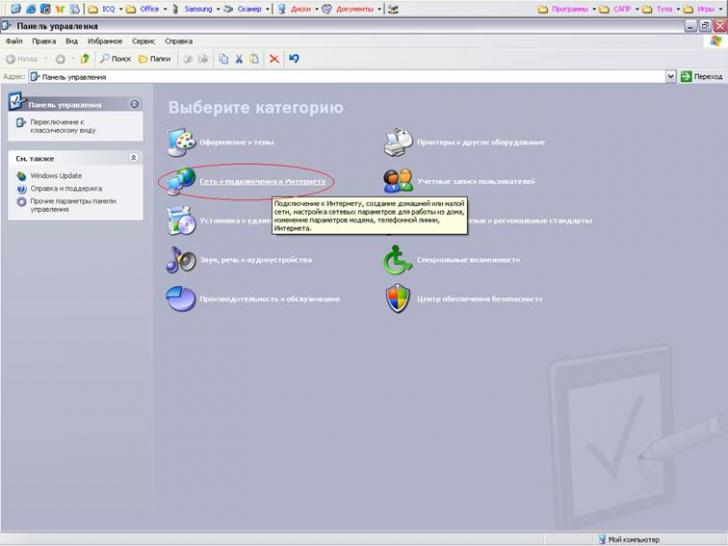728x546 pixels.
Task: Open the Security Center shield icon
Action: [x=398, y=298]
